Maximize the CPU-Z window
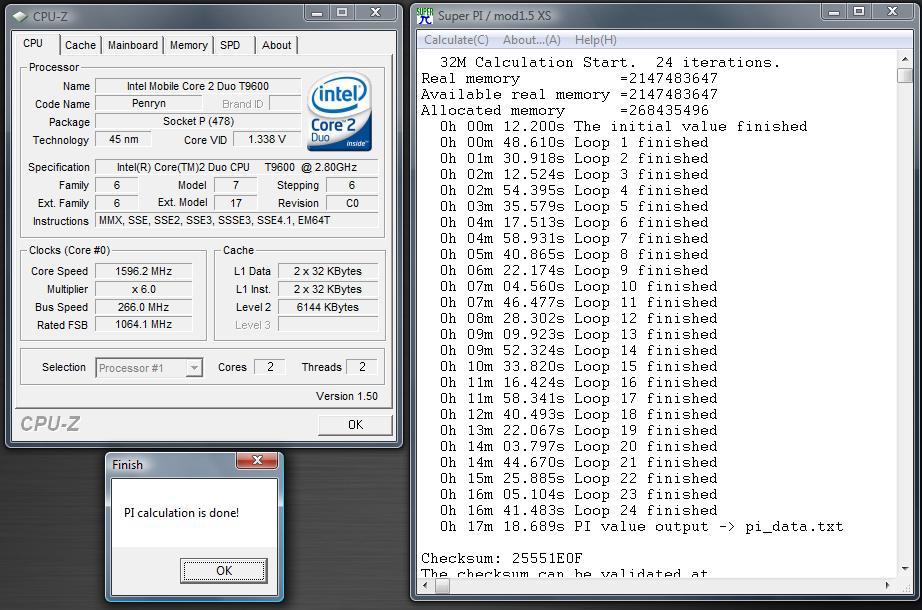This screenshot has height=610, width=922. tap(342, 13)
